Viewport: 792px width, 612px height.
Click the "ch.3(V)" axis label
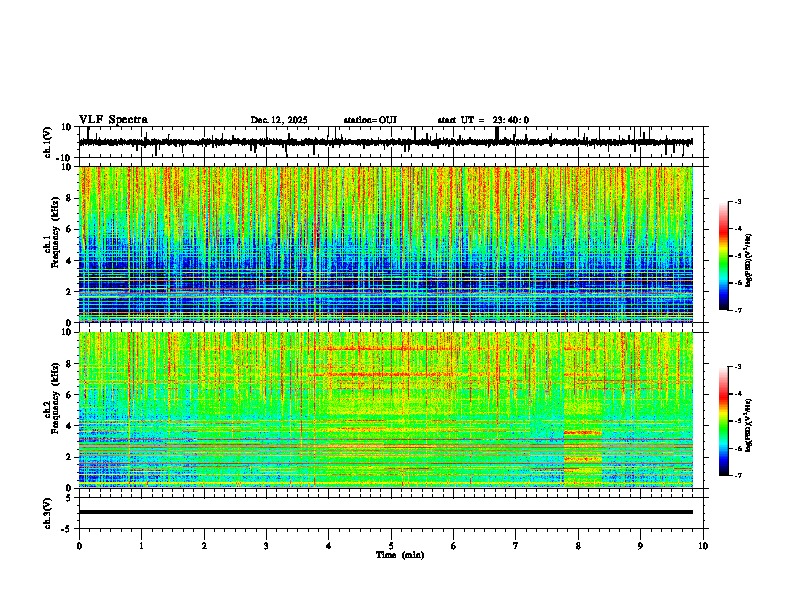47,513
